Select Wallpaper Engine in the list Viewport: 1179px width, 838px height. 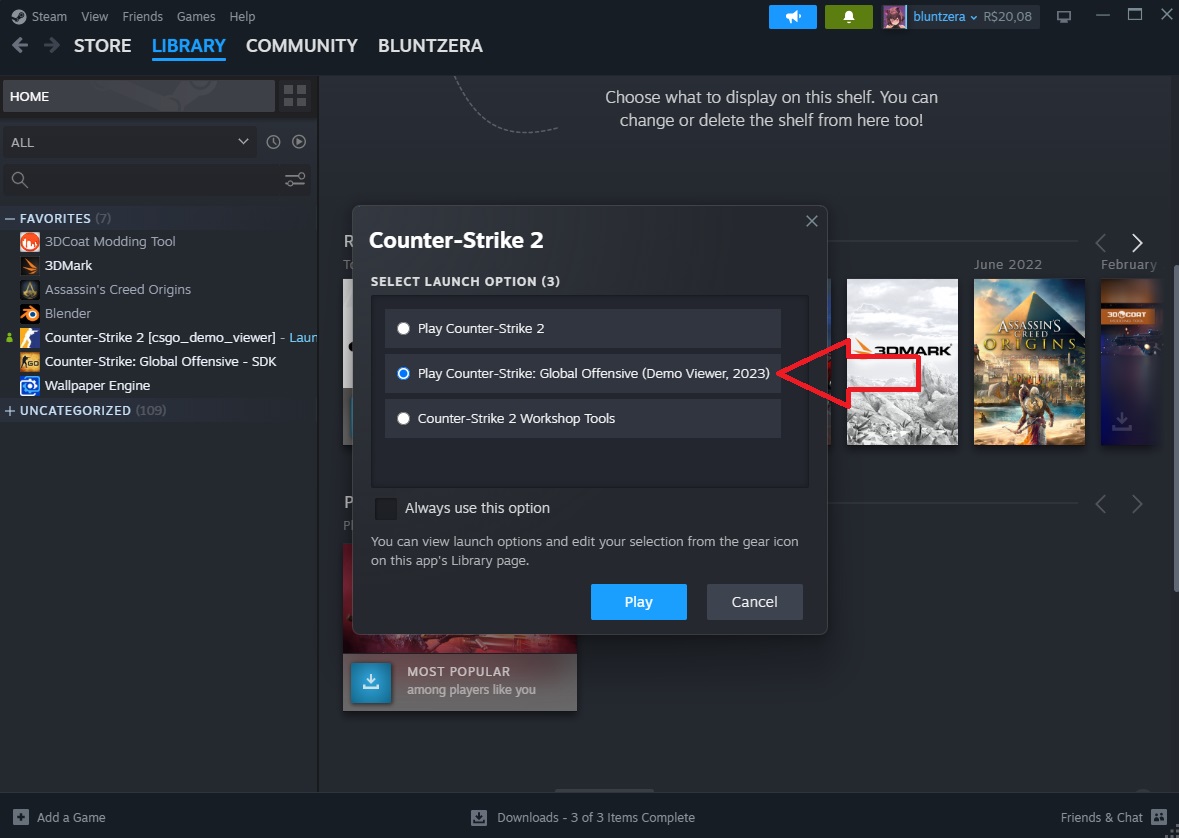(x=97, y=386)
